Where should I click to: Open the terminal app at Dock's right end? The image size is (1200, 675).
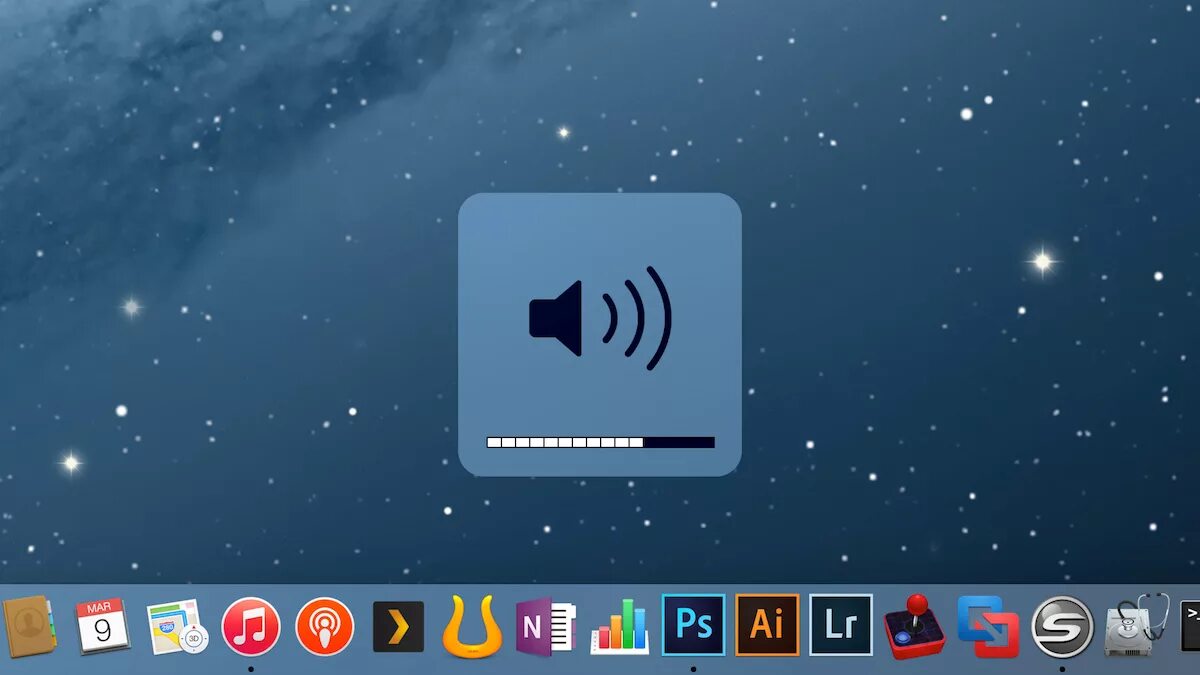(x=1195, y=625)
